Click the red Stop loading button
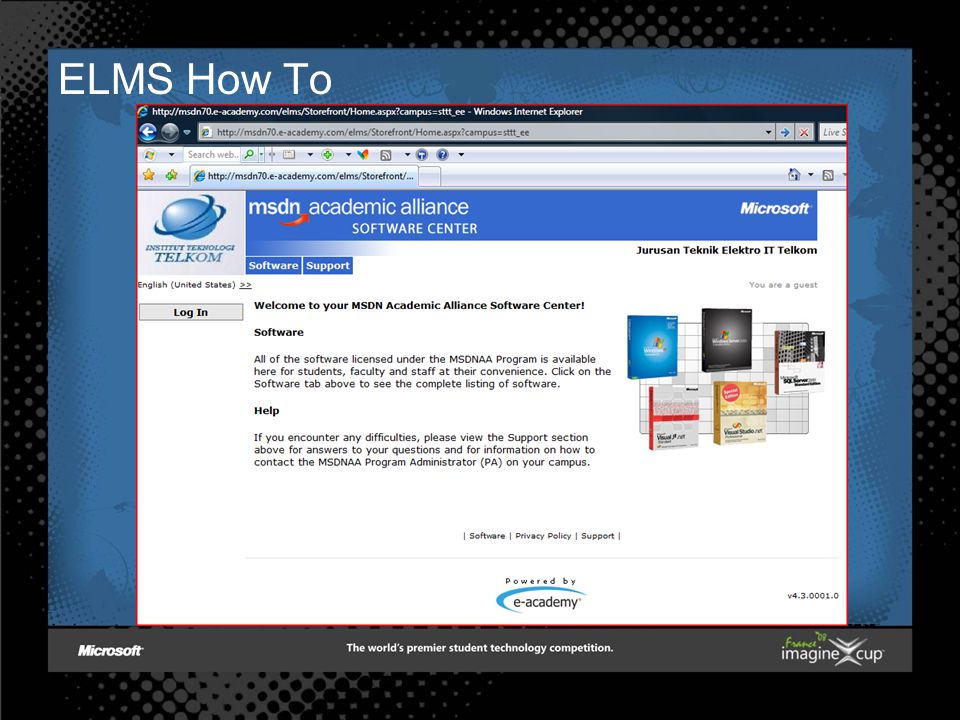This screenshot has width=960, height=720. point(804,132)
